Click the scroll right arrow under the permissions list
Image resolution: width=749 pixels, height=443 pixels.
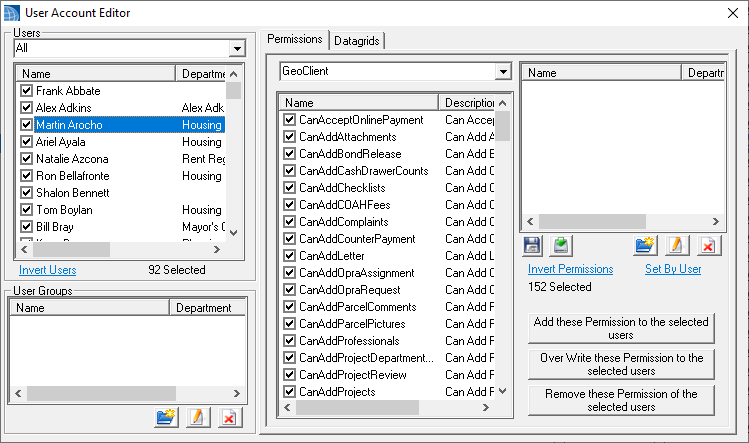pyautogui.click(x=486, y=407)
